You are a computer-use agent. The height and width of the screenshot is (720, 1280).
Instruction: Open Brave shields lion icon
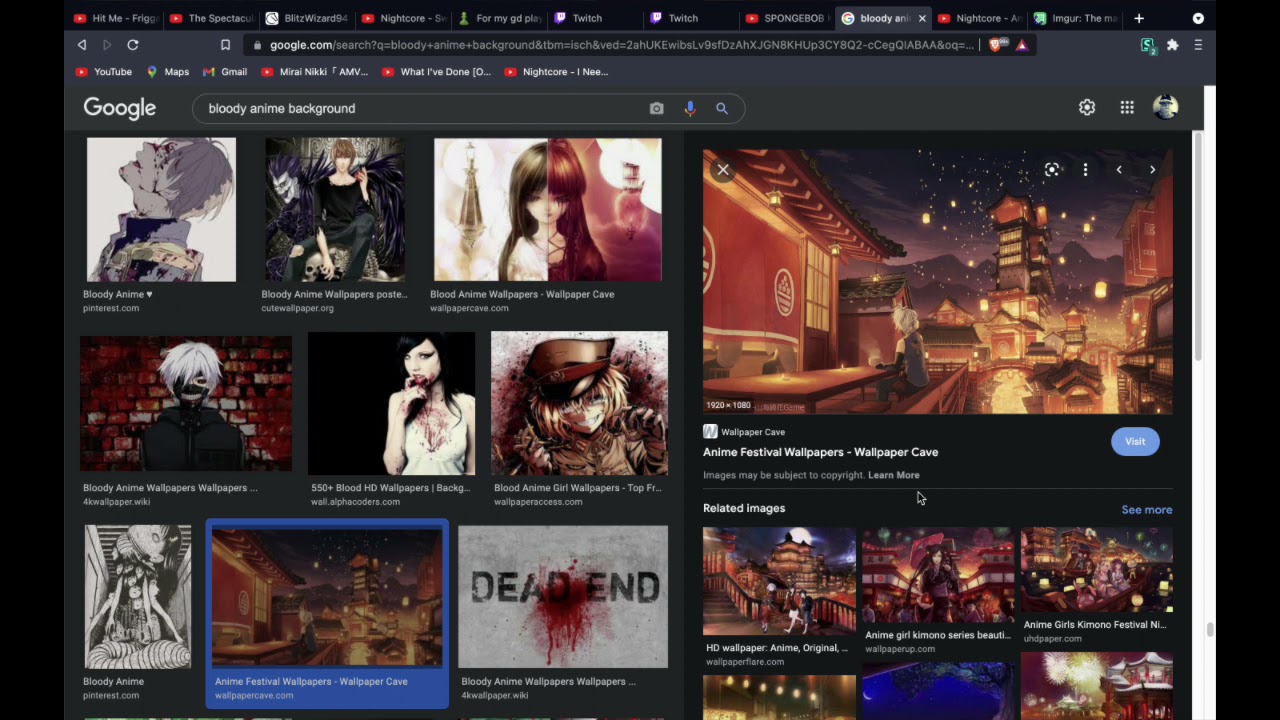[x=996, y=45]
